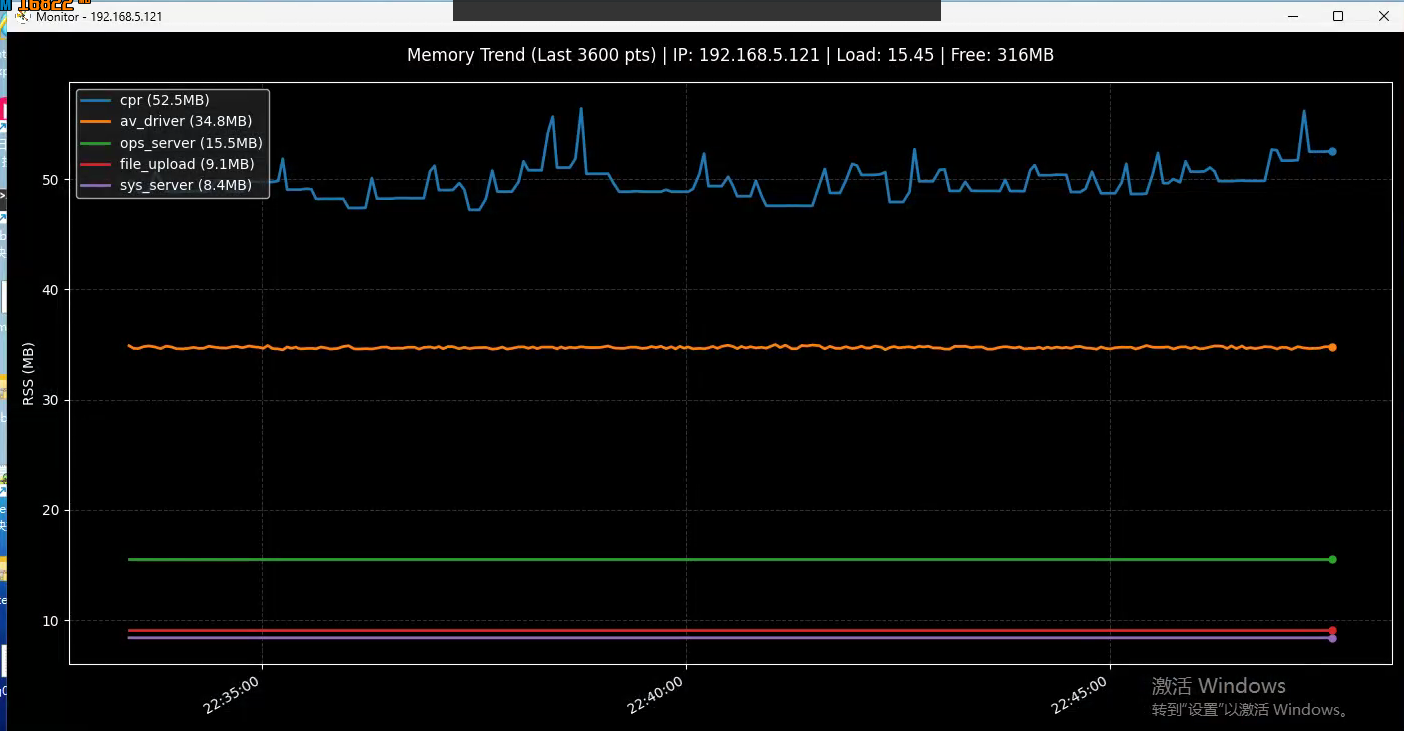Screen dimensions: 1404x731
Task: Click the green ops_server line sample in legend
Action: coord(96,143)
